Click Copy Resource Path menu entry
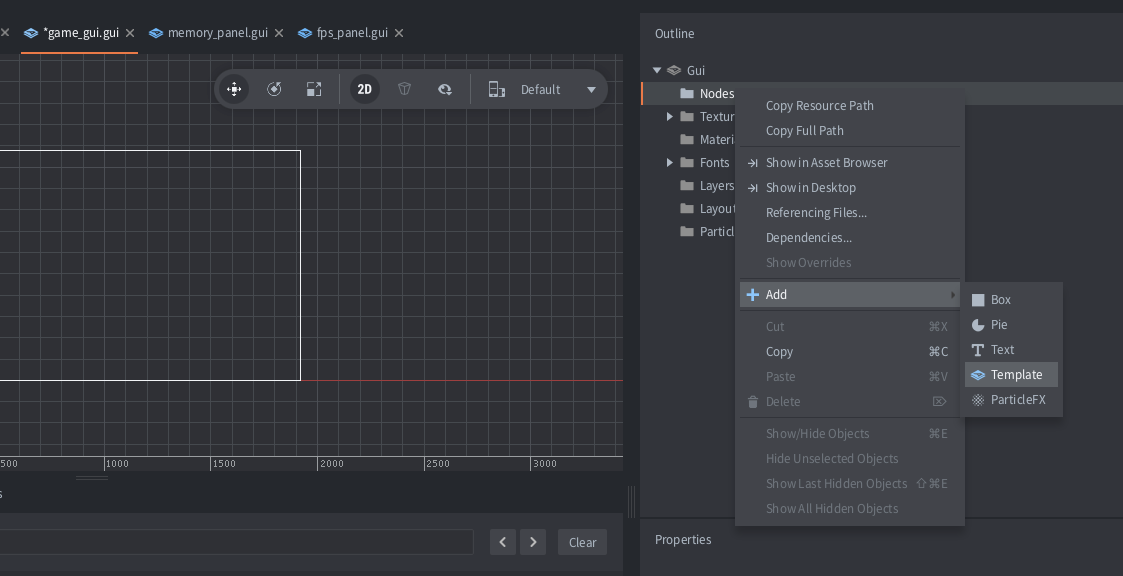 [x=819, y=106]
